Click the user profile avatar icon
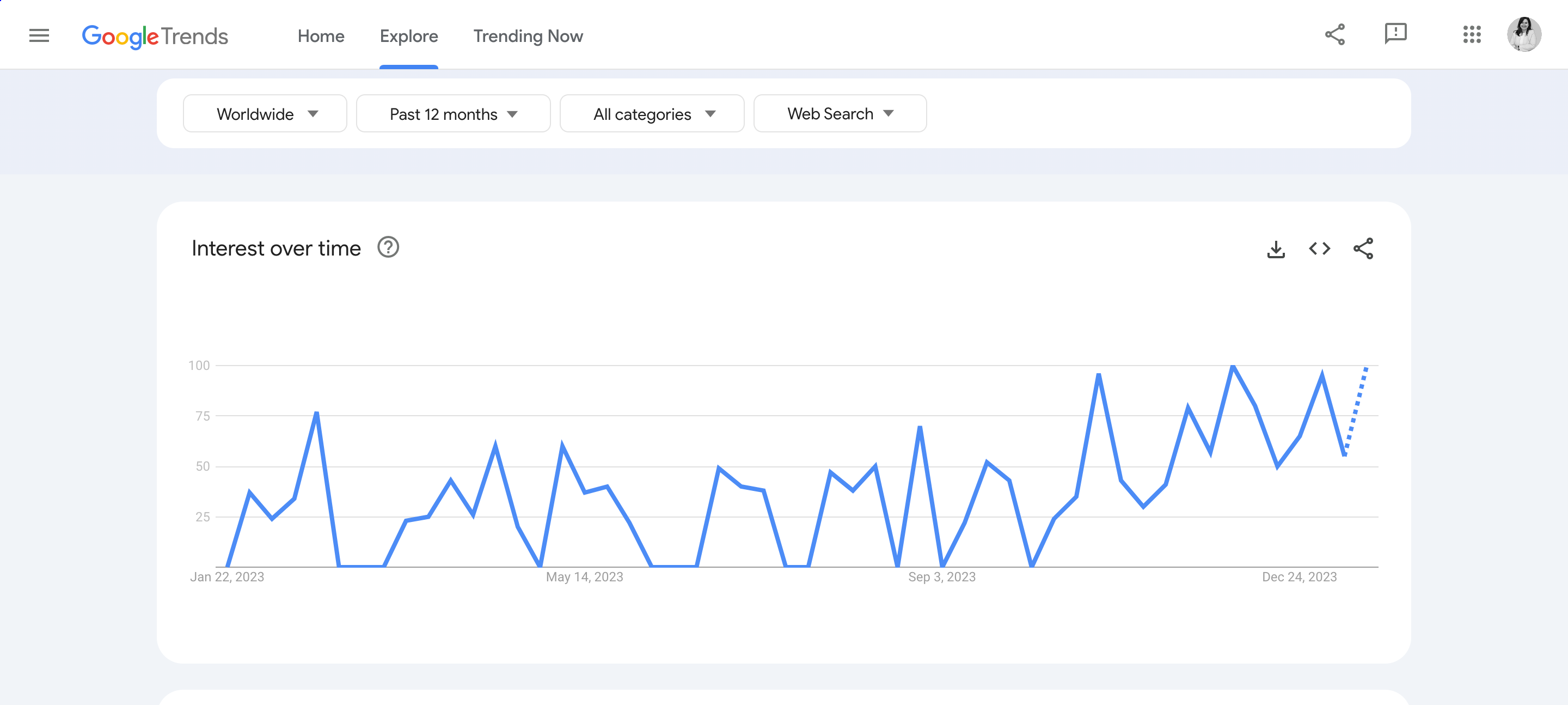 coord(1527,35)
